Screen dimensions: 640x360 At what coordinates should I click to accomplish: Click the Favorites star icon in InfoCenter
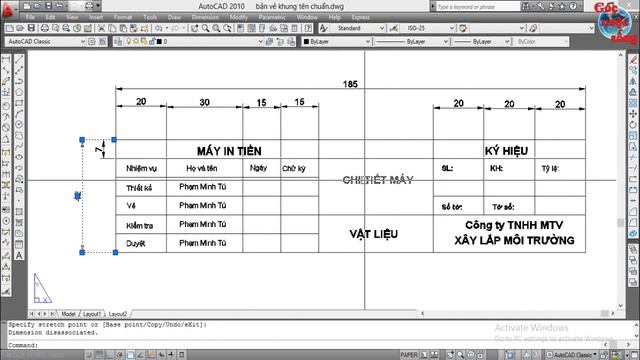(x=562, y=6)
